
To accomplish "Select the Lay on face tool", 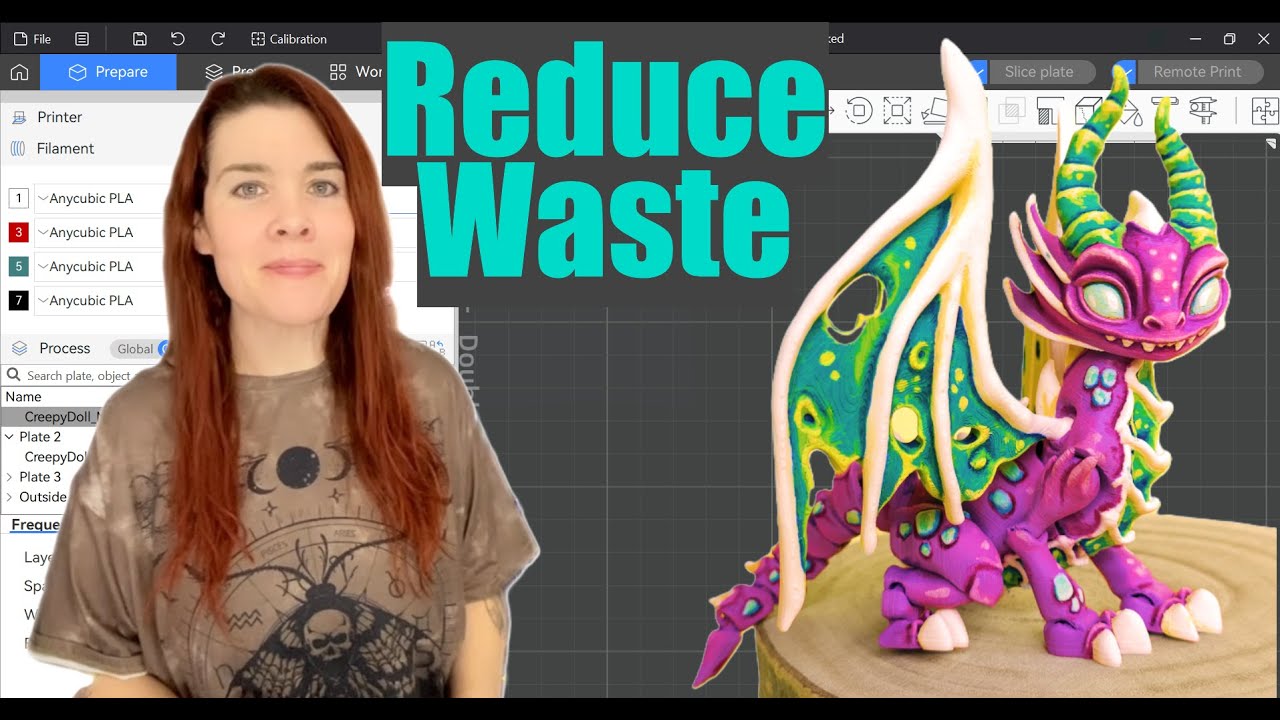I will click(x=933, y=110).
